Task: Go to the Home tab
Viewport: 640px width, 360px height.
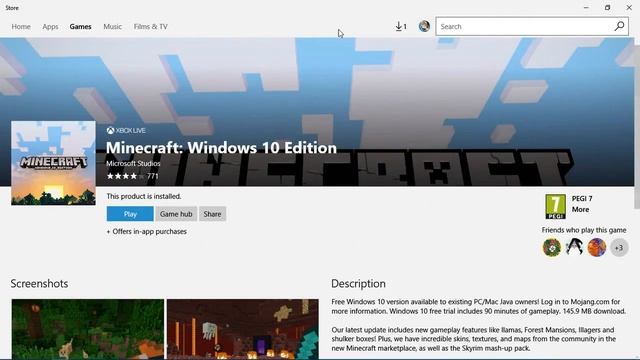Action: [21, 27]
